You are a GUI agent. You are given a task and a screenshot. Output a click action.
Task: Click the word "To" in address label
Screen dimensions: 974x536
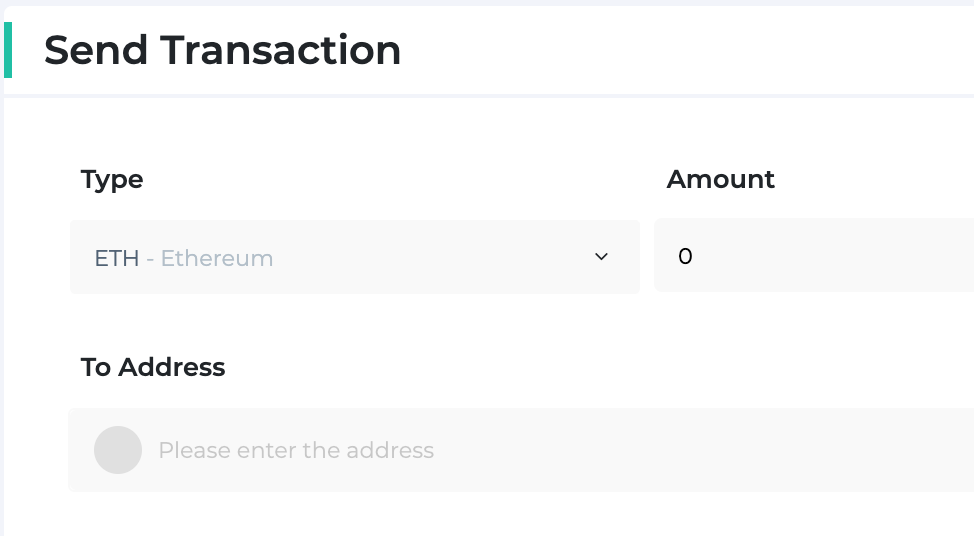click(x=96, y=367)
